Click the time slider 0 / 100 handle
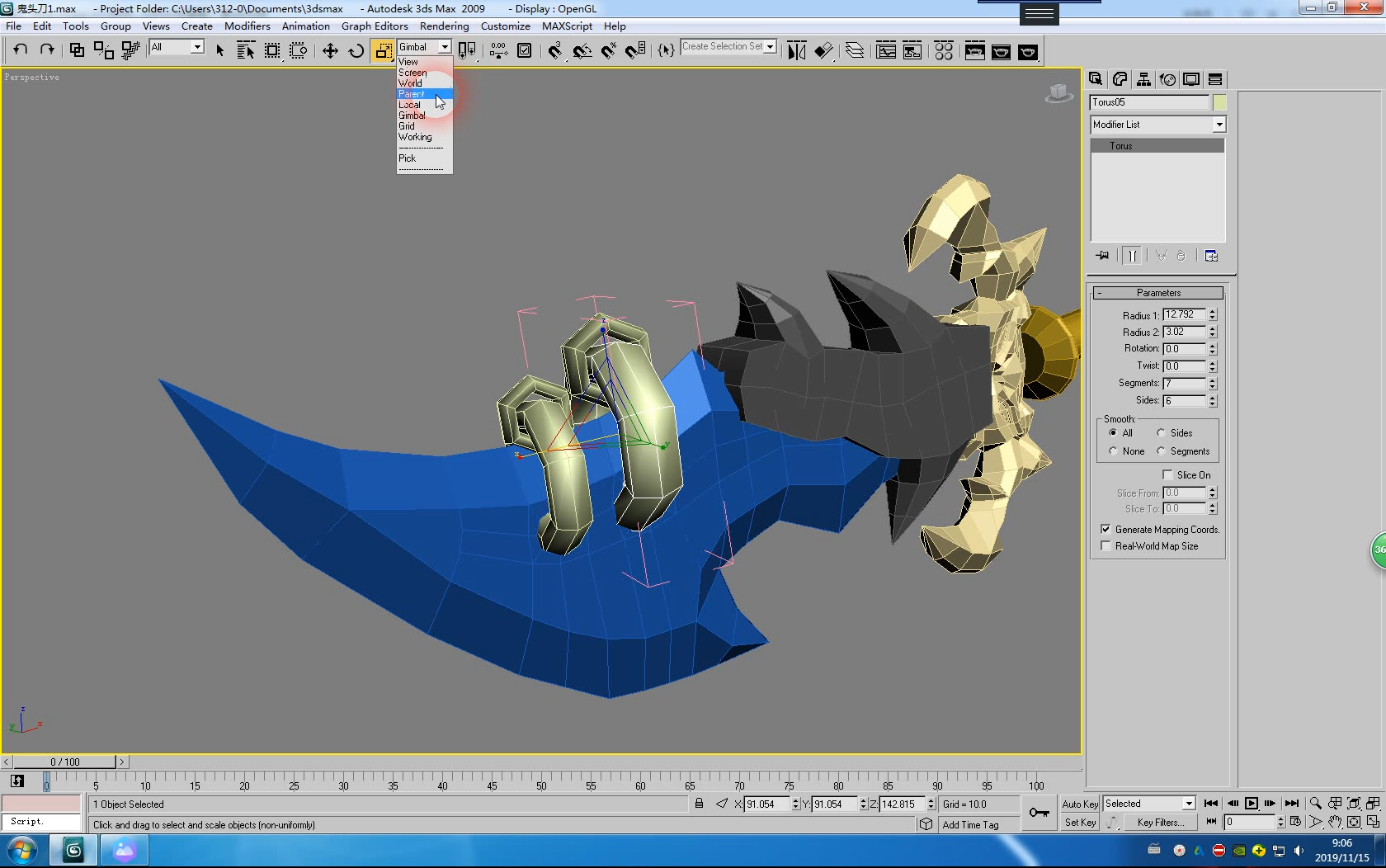The width and height of the screenshot is (1386, 868). coord(64,762)
